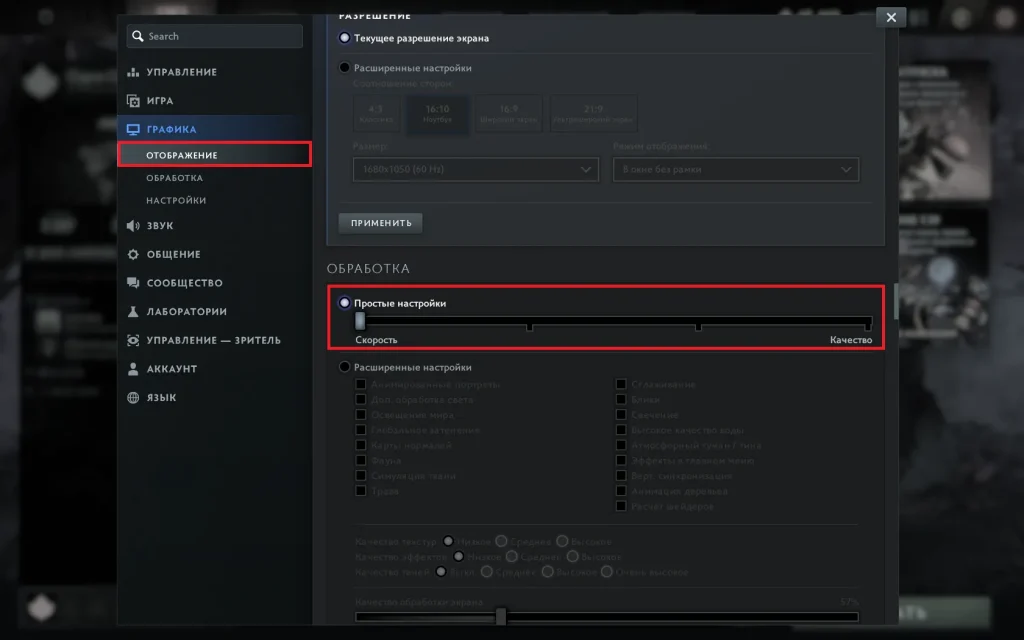Toggle Доп. обработка света checkbox
The width and height of the screenshot is (1024, 640).
tap(360, 399)
